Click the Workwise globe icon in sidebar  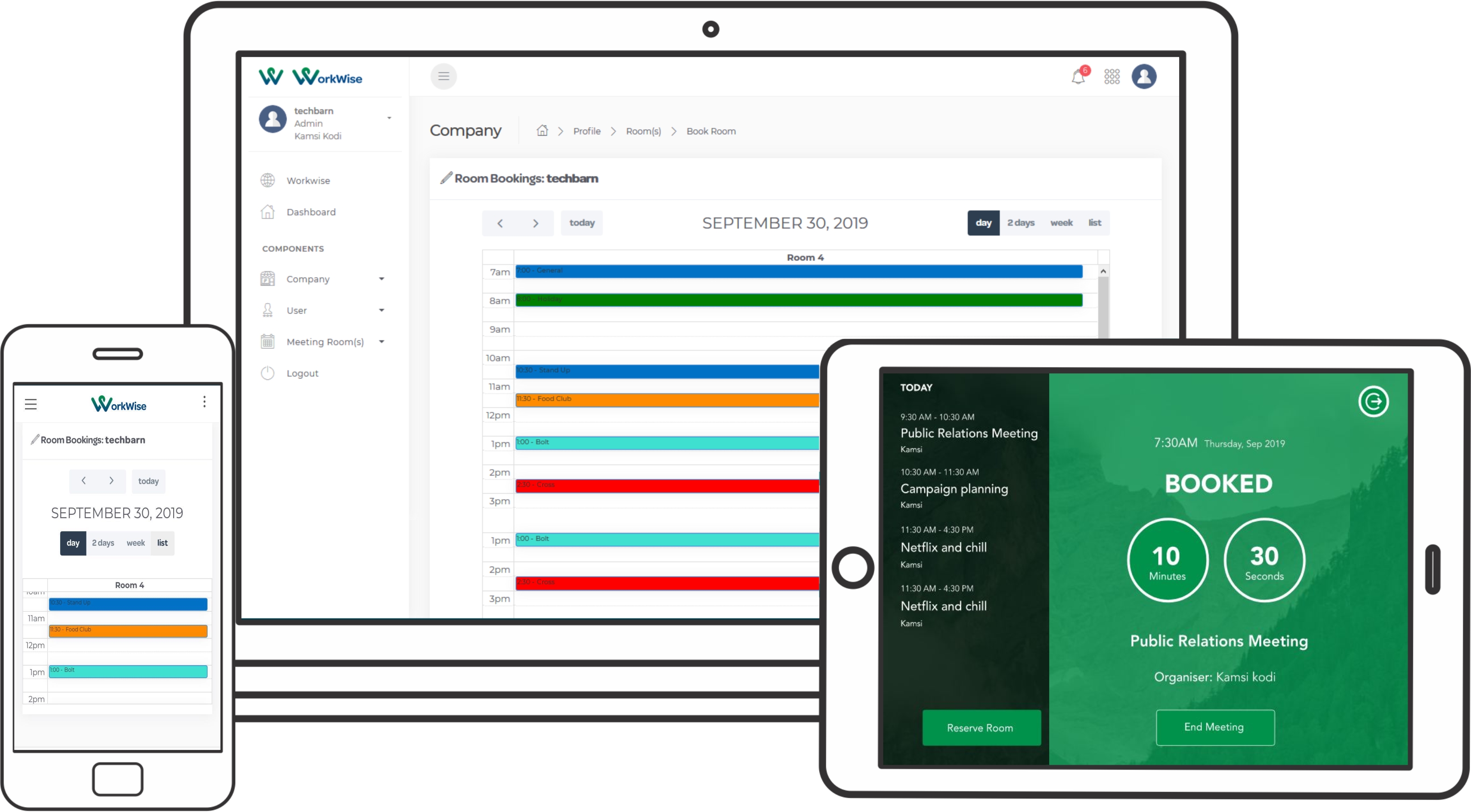pyautogui.click(x=267, y=180)
